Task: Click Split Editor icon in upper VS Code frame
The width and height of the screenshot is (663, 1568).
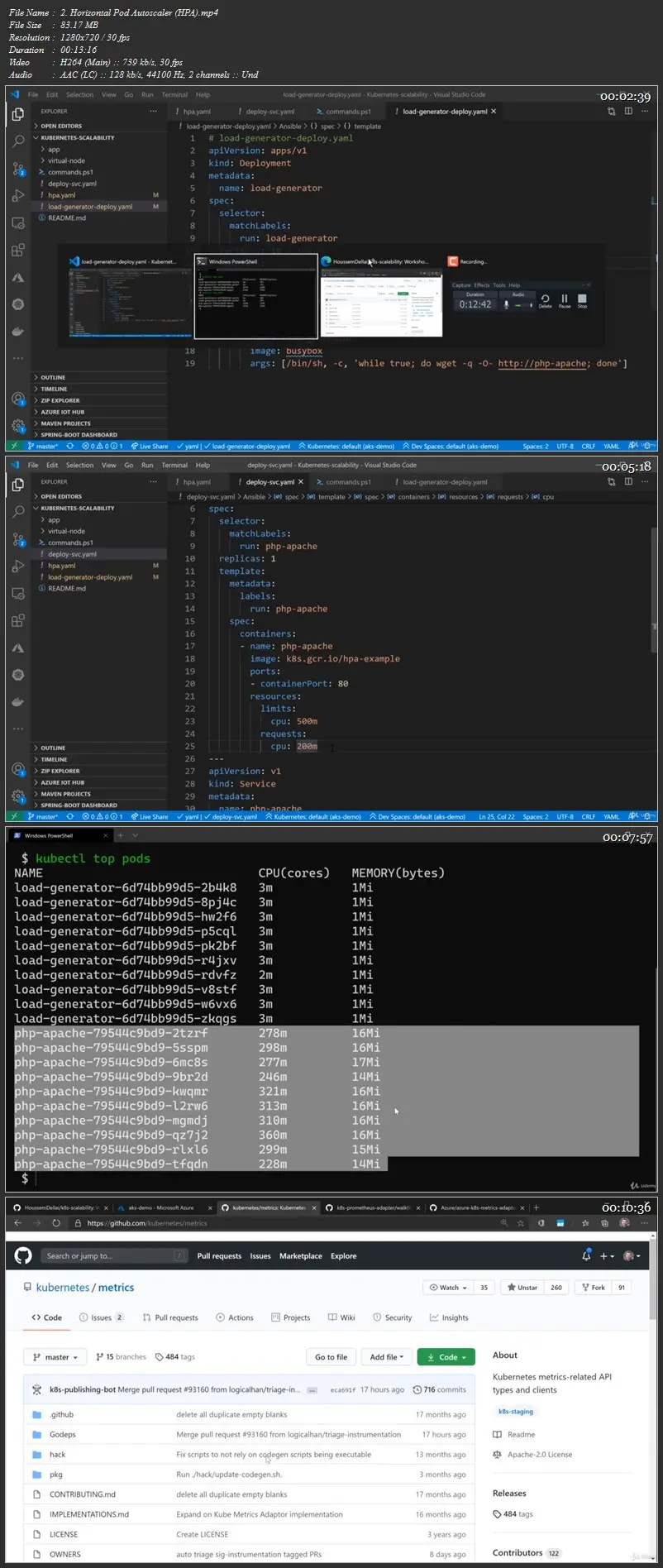Action: (x=628, y=111)
